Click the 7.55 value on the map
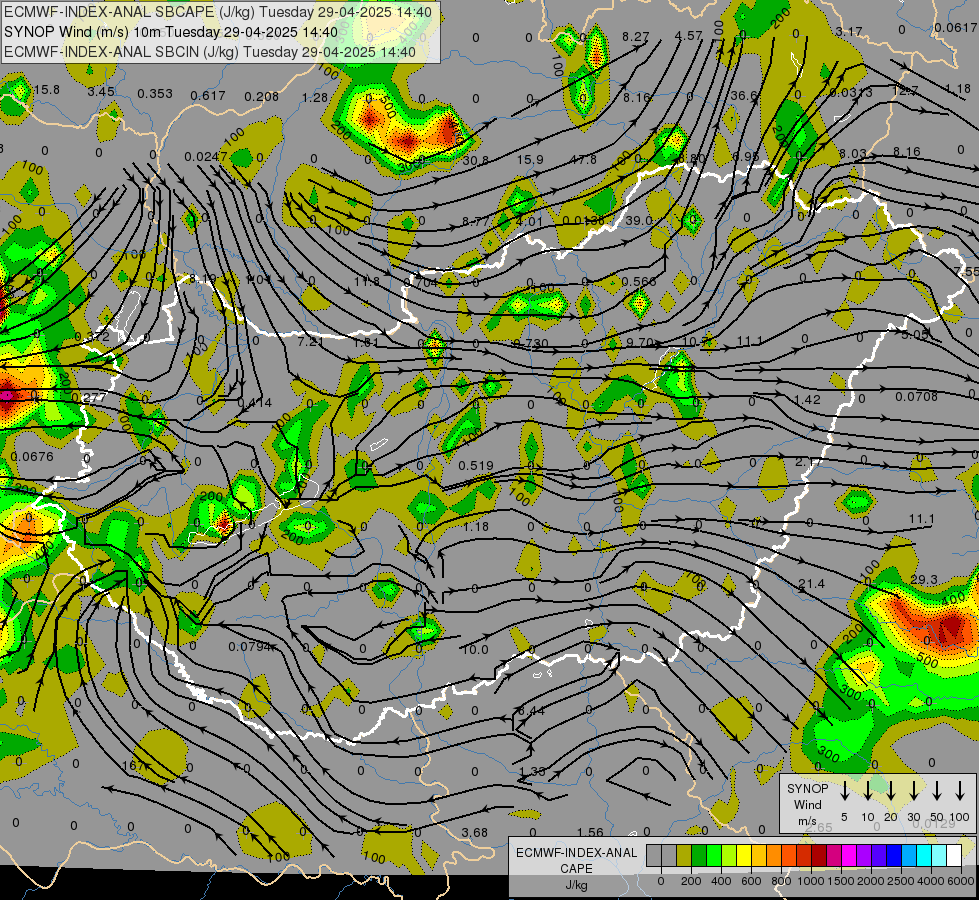This screenshot has width=979, height=900. (967, 272)
